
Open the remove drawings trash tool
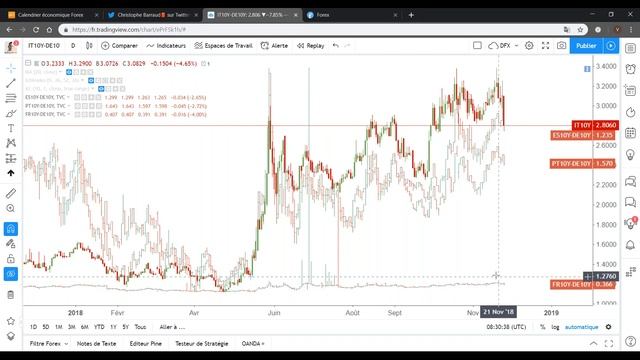[x=11, y=295]
